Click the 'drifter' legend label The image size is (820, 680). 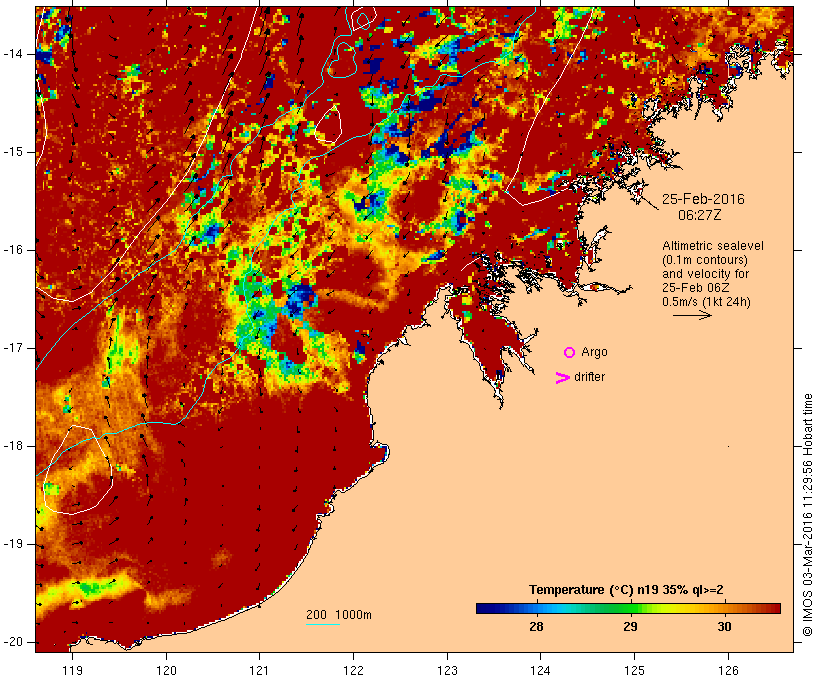pyautogui.click(x=589, y=377)
